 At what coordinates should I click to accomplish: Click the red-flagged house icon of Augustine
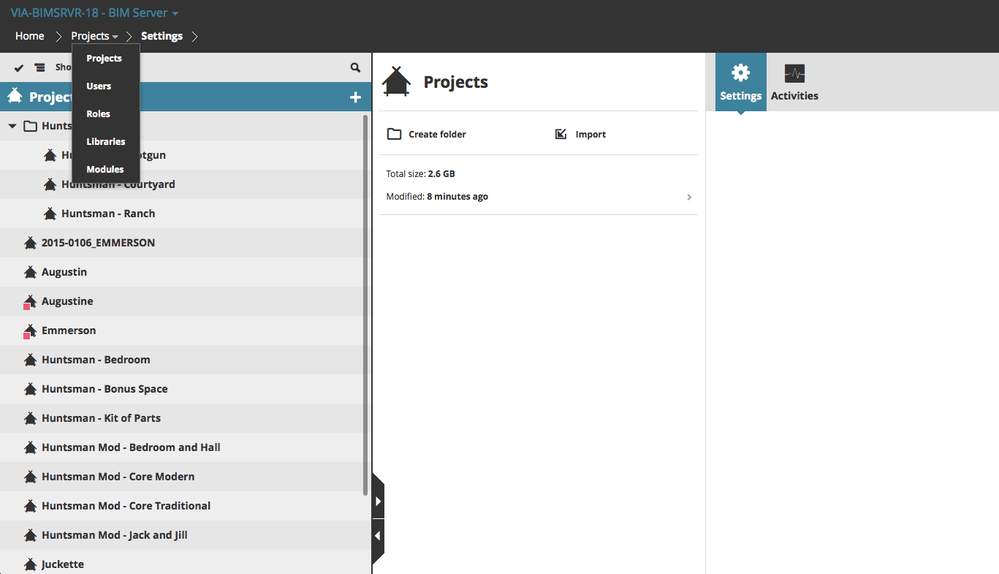pyautogui.click(x=30, y=301)
